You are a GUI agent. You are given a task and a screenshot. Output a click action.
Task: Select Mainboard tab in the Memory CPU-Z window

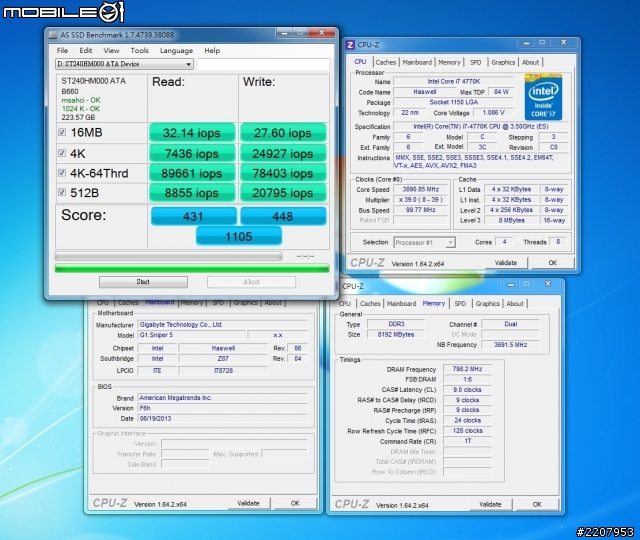[x=402, y=304]
